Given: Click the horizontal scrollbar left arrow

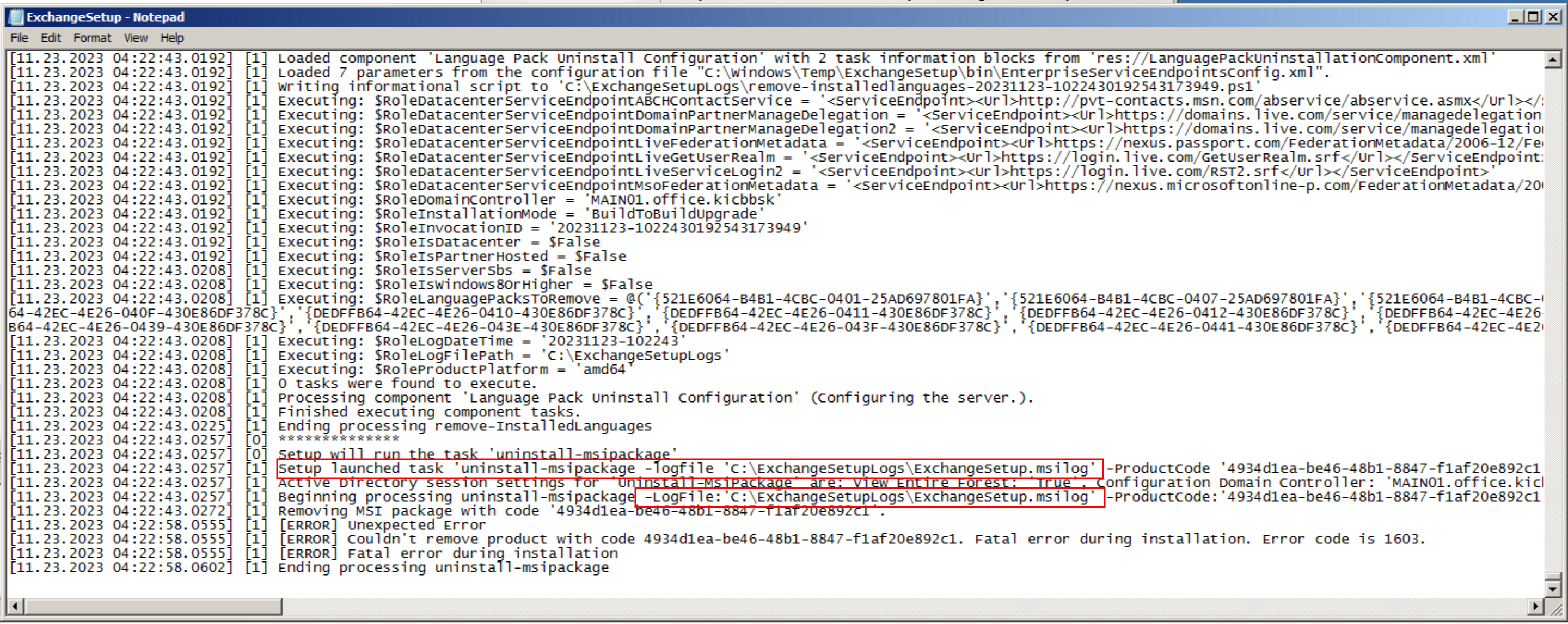Looking at the screenshot, I should click(x=16, y=606).
